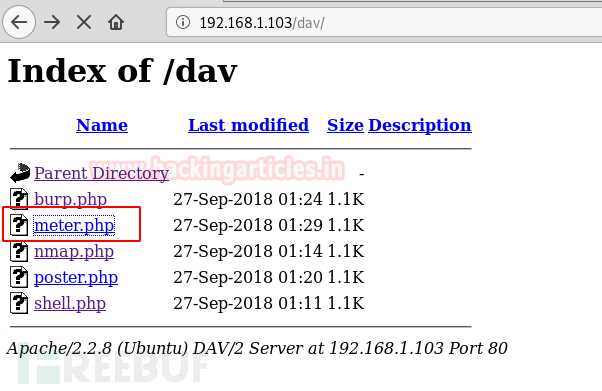The height and width of the screenshot is (391, 602).
Task: Focus the address bar showing 192.168.1.103/dav/
Action: click(384, 22)
